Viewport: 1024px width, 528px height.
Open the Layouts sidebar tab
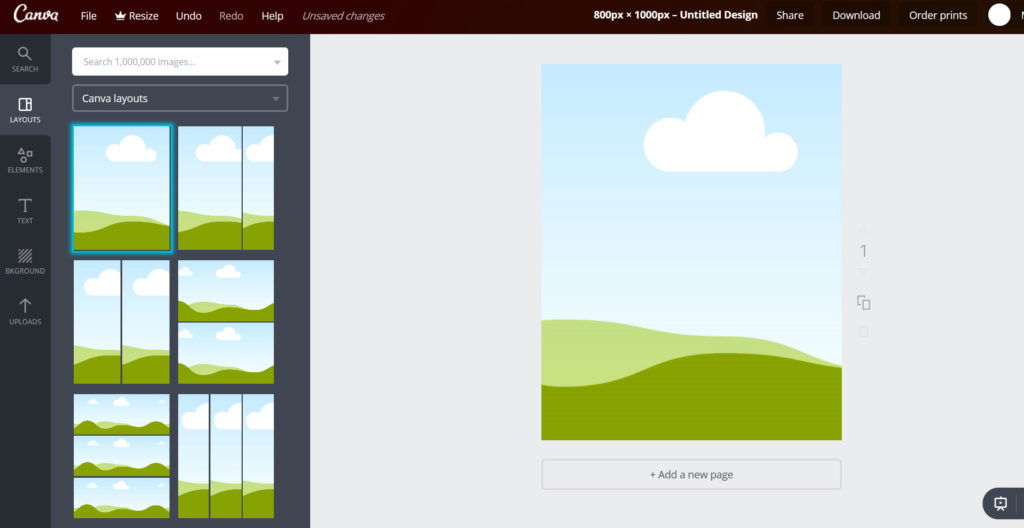point(25,110)
